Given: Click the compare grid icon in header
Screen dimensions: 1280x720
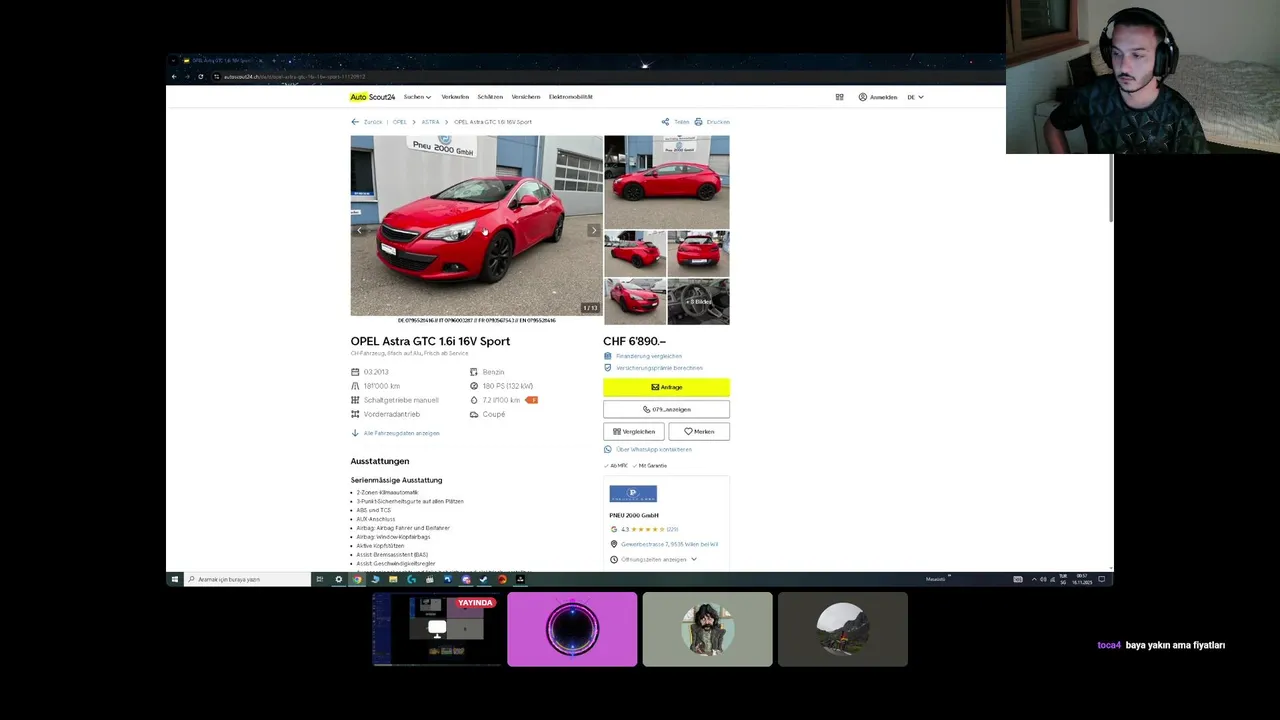Looking at the screenshot, I should point(840,97).
